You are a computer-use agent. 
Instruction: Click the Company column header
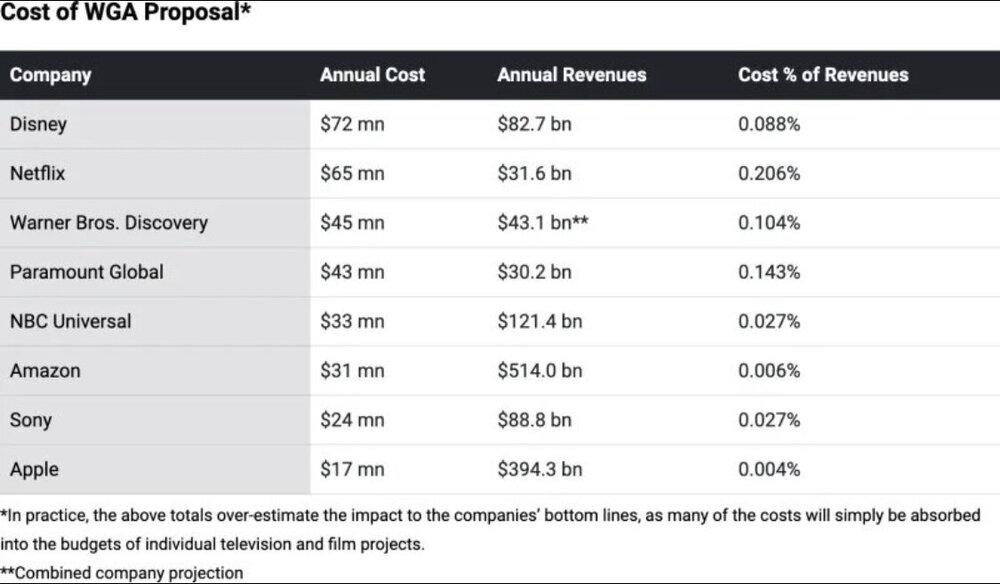(x=51, y=75)
